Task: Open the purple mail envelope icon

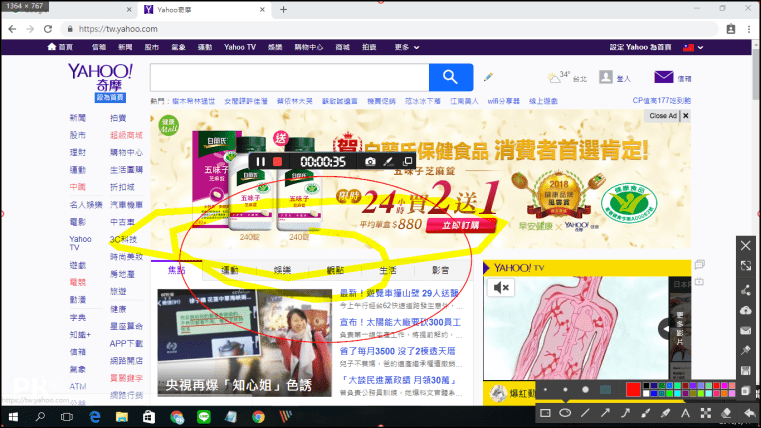Action: 663,77
